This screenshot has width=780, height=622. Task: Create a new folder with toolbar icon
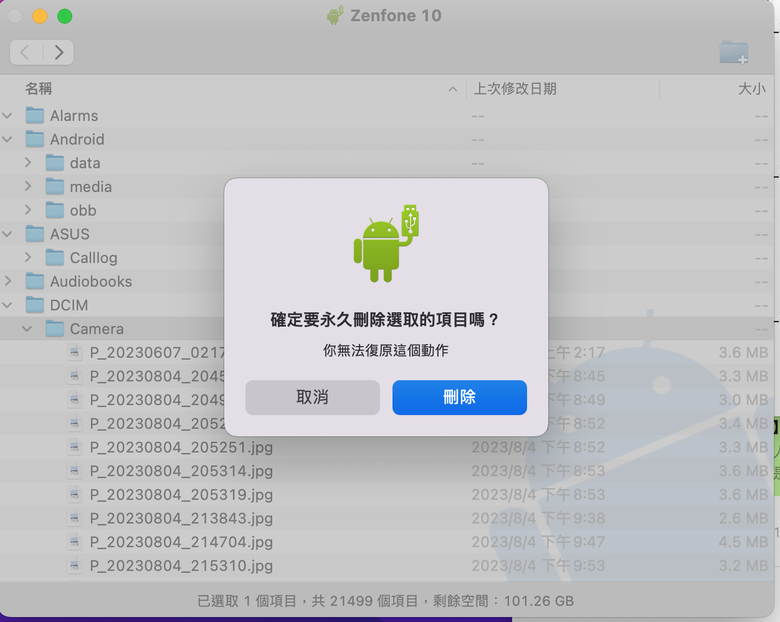[734, 52]
